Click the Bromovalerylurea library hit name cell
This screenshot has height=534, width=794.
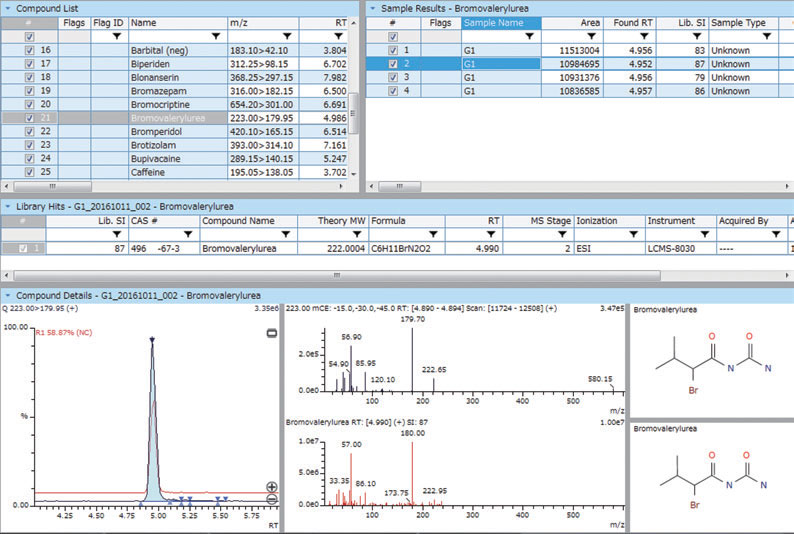click(x=248, y=249)
